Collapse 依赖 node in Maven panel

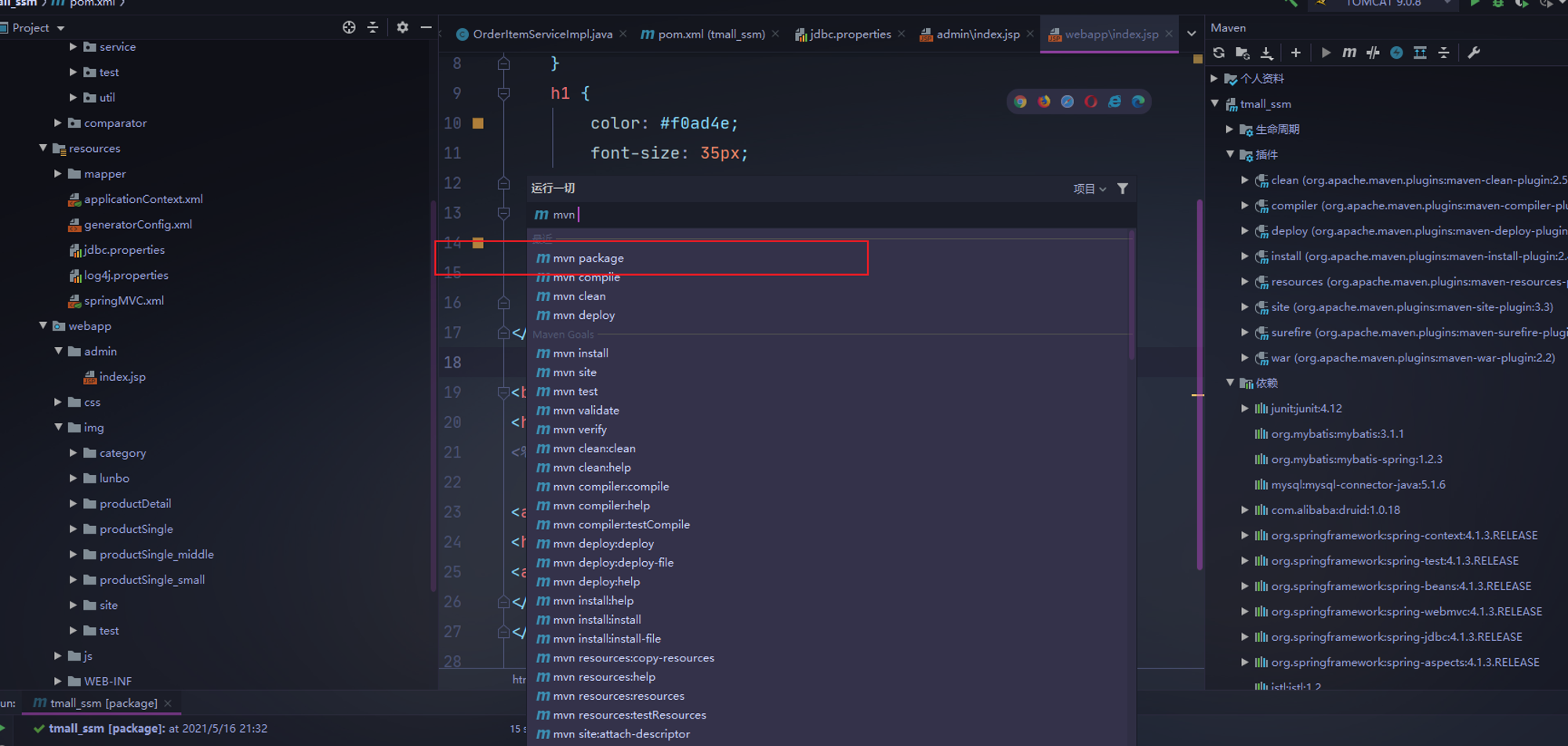tap(1229, 383)
